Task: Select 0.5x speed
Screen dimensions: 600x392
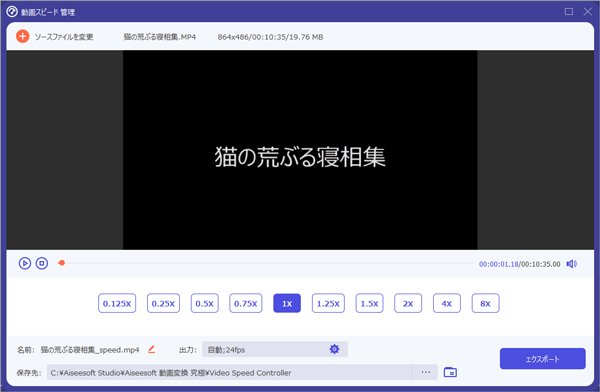Action: pyautogui.click(x=205, y=303)
